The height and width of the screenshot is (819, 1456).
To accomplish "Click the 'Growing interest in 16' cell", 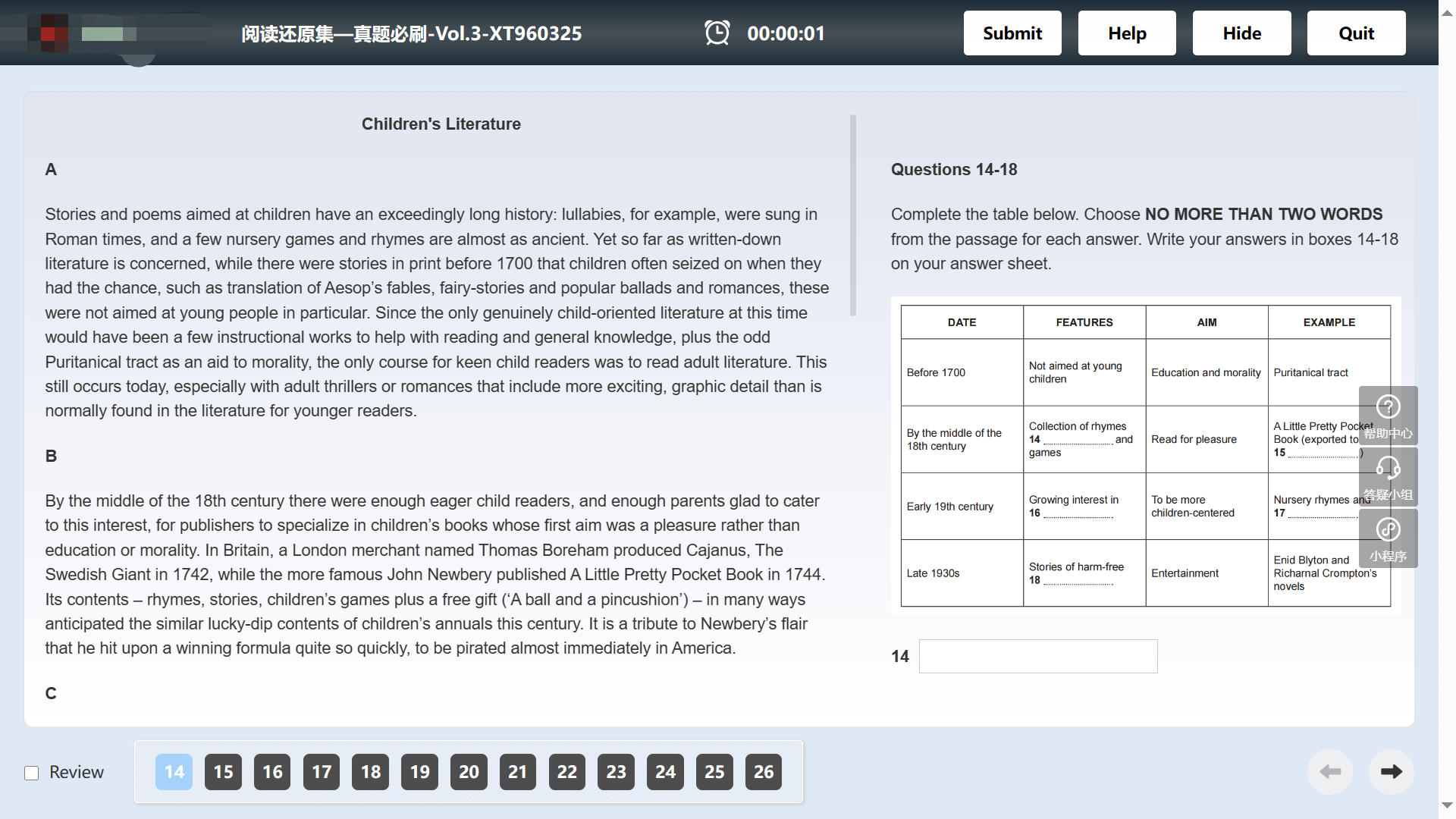I will pyautogui.click(x=1084, y=507).
